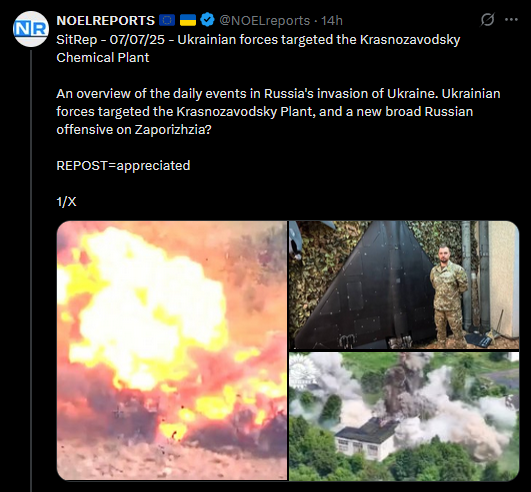Open the NR profile avatar

(x=31, y=29)
